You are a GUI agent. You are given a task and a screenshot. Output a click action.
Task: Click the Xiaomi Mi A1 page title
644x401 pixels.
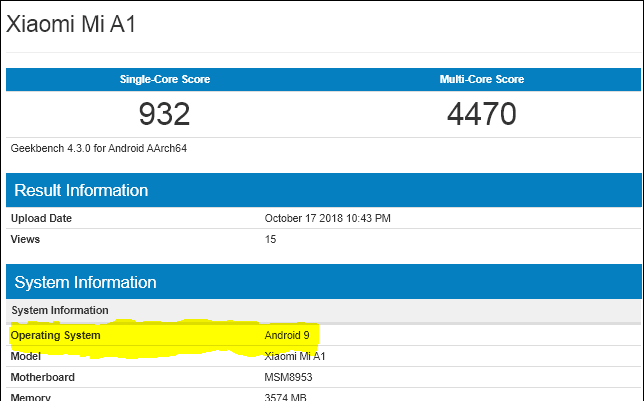coord(71,24)
